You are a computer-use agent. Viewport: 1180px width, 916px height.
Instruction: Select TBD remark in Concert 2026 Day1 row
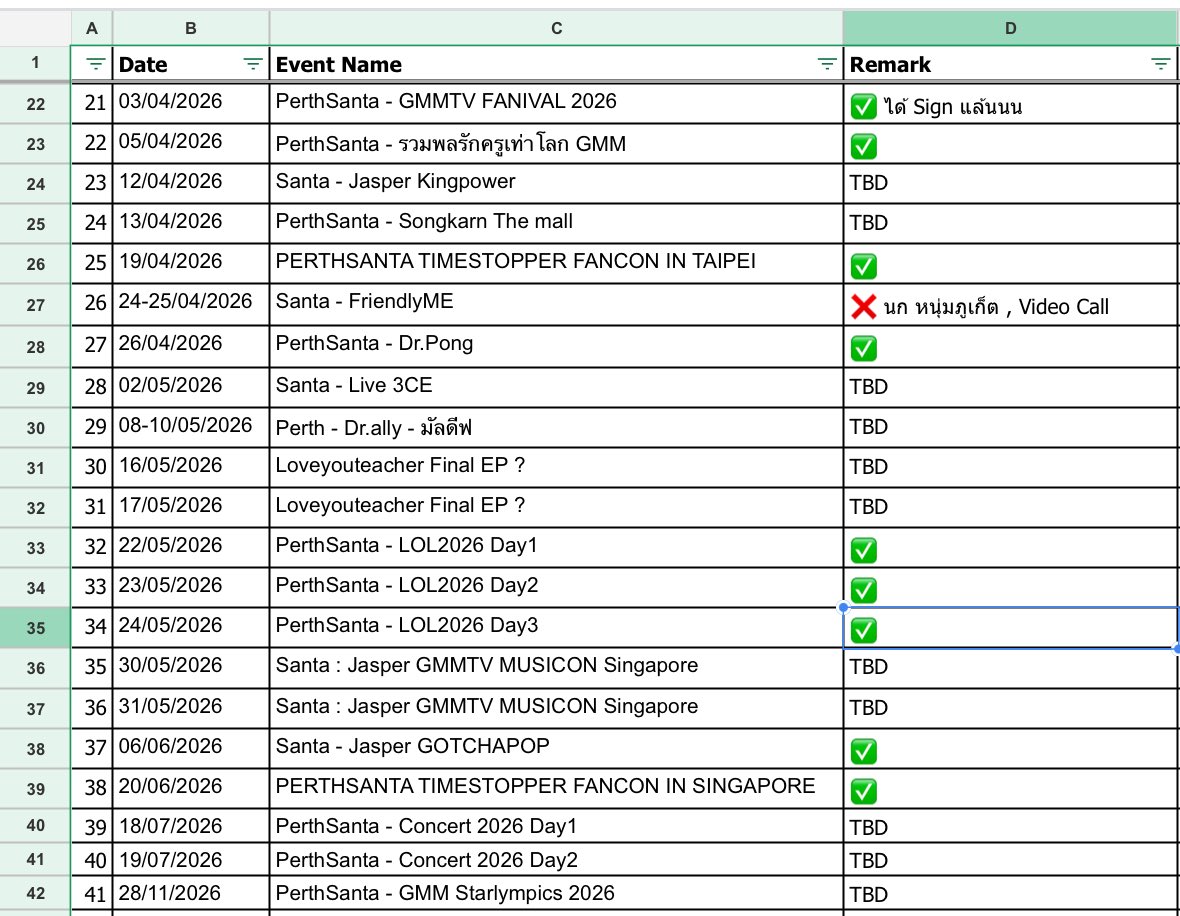1011,826
